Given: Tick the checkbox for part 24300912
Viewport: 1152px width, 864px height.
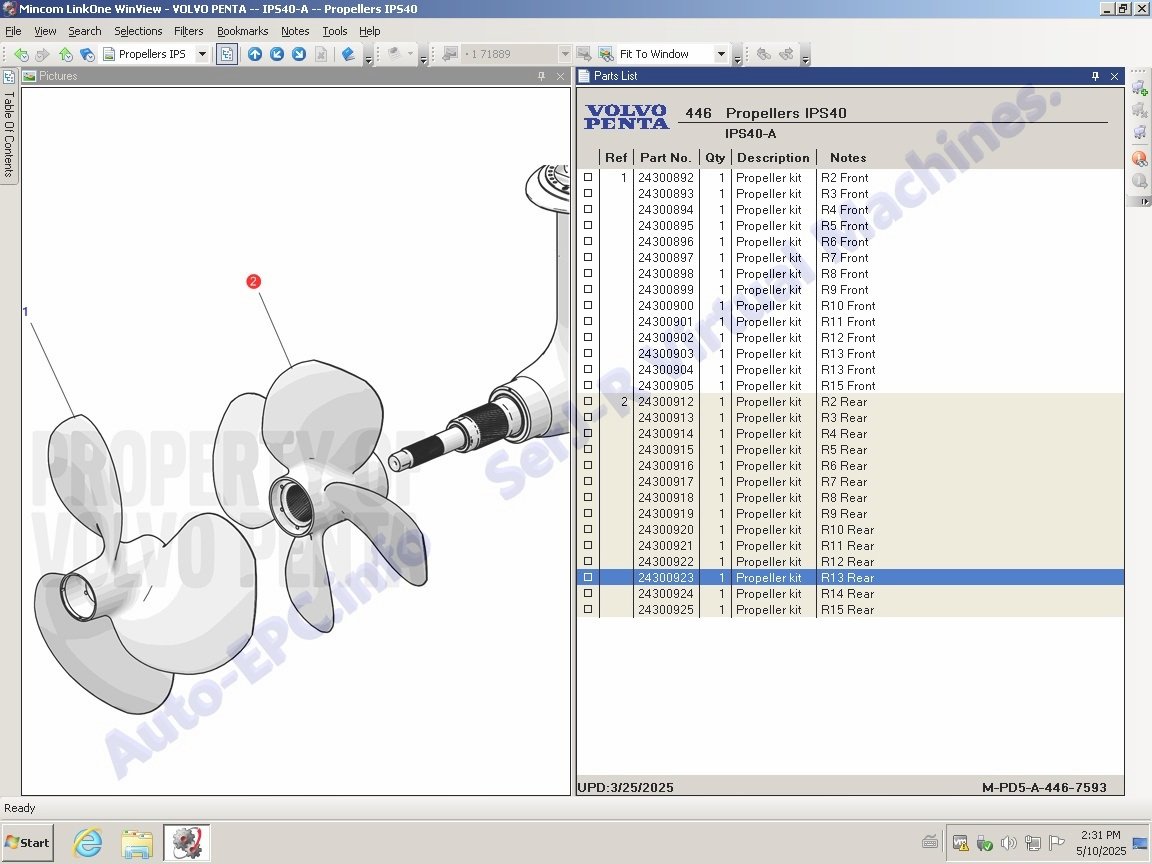Looking at the screenshot, I should (588, 402).
